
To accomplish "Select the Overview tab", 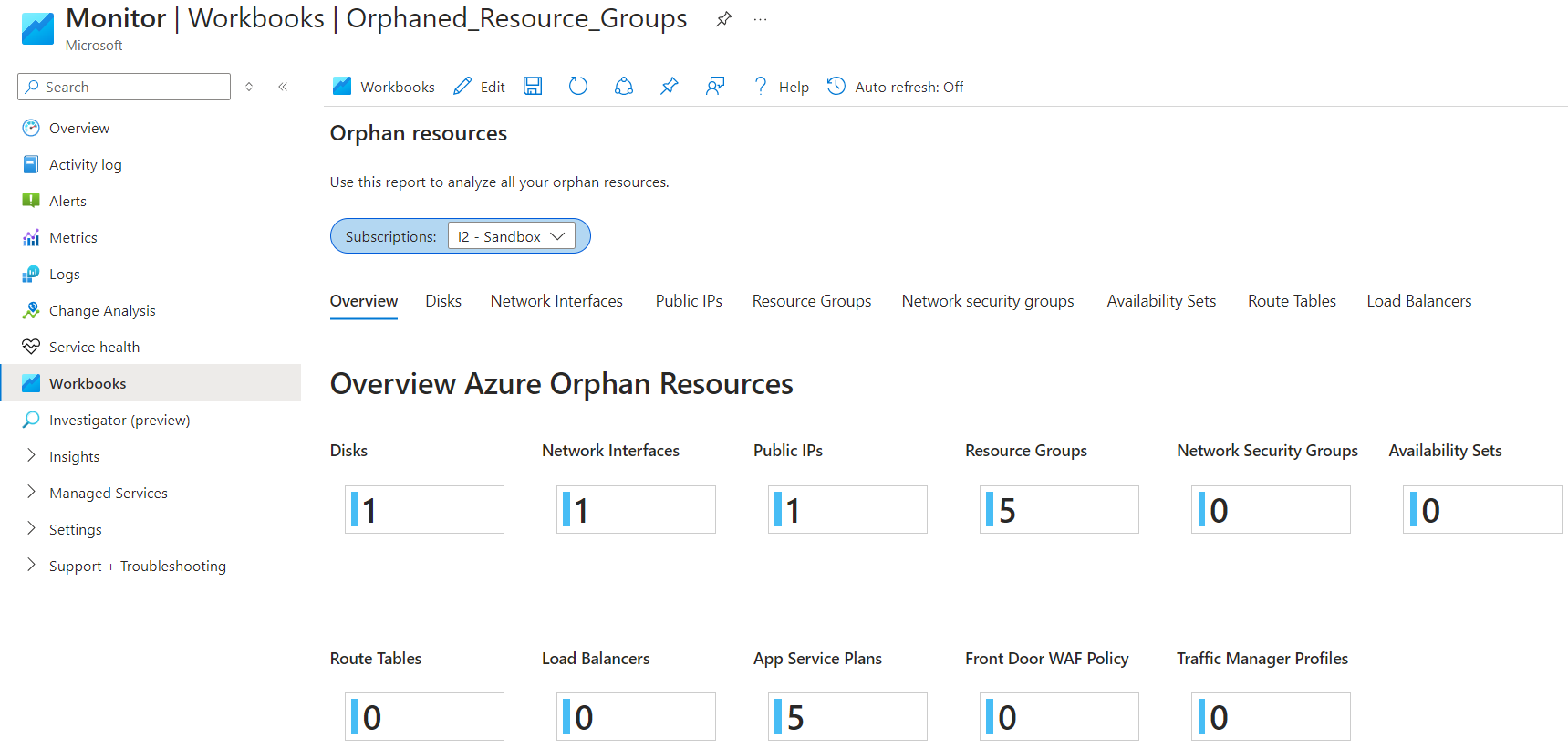I will tap(364, 301).
